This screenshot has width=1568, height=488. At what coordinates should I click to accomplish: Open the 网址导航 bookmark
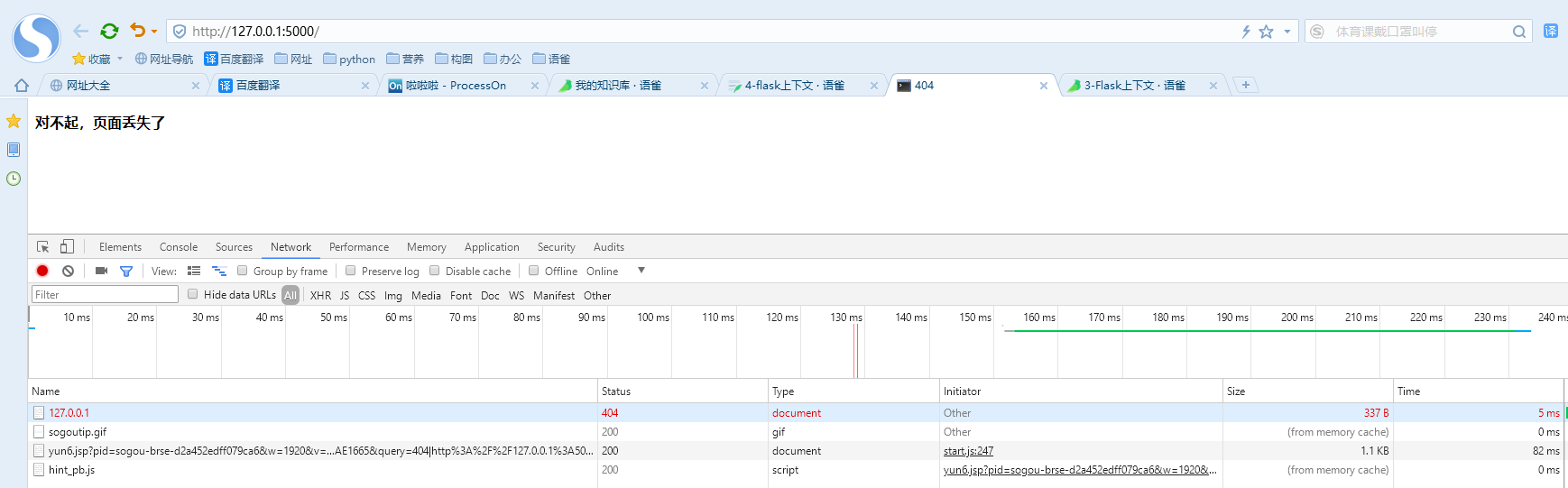click(x=164, y=59)
